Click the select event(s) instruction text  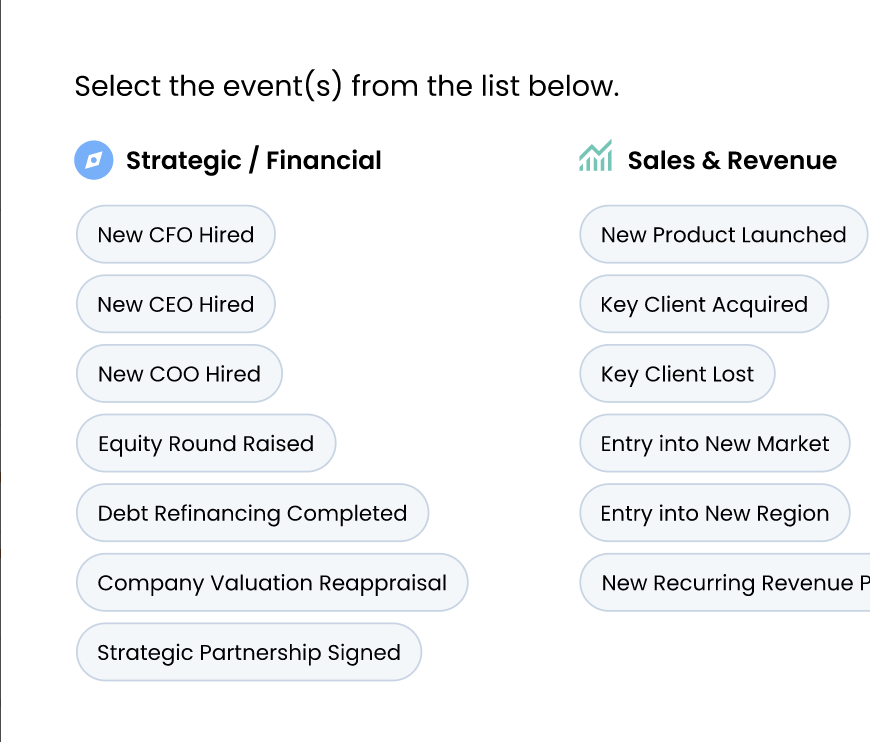[x=347, y=86]
